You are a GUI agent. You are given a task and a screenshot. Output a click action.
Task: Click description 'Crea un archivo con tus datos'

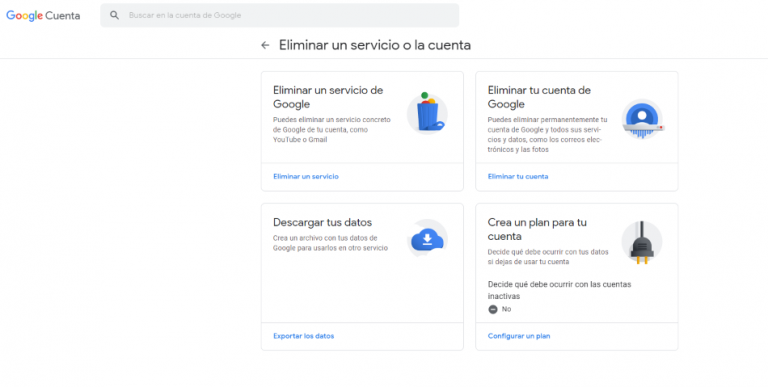(x=330, y=243)
